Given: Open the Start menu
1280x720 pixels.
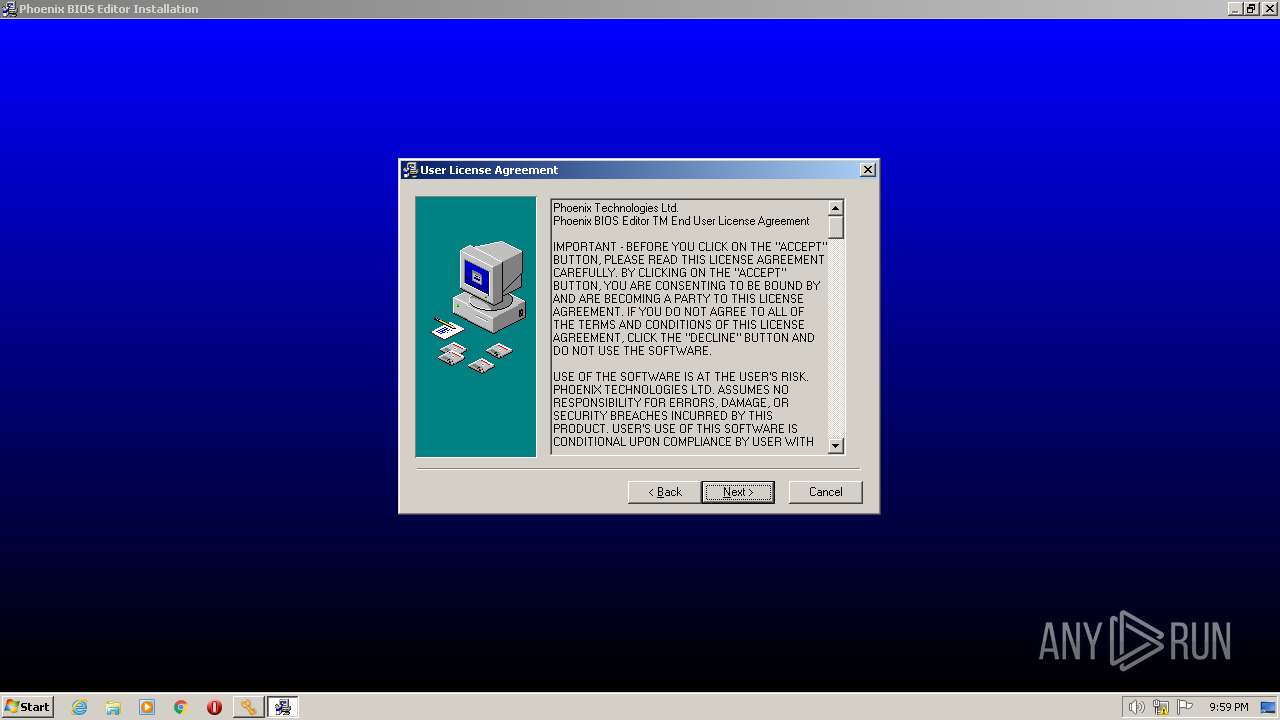Looking at the screenshot, I should [27, 707].
